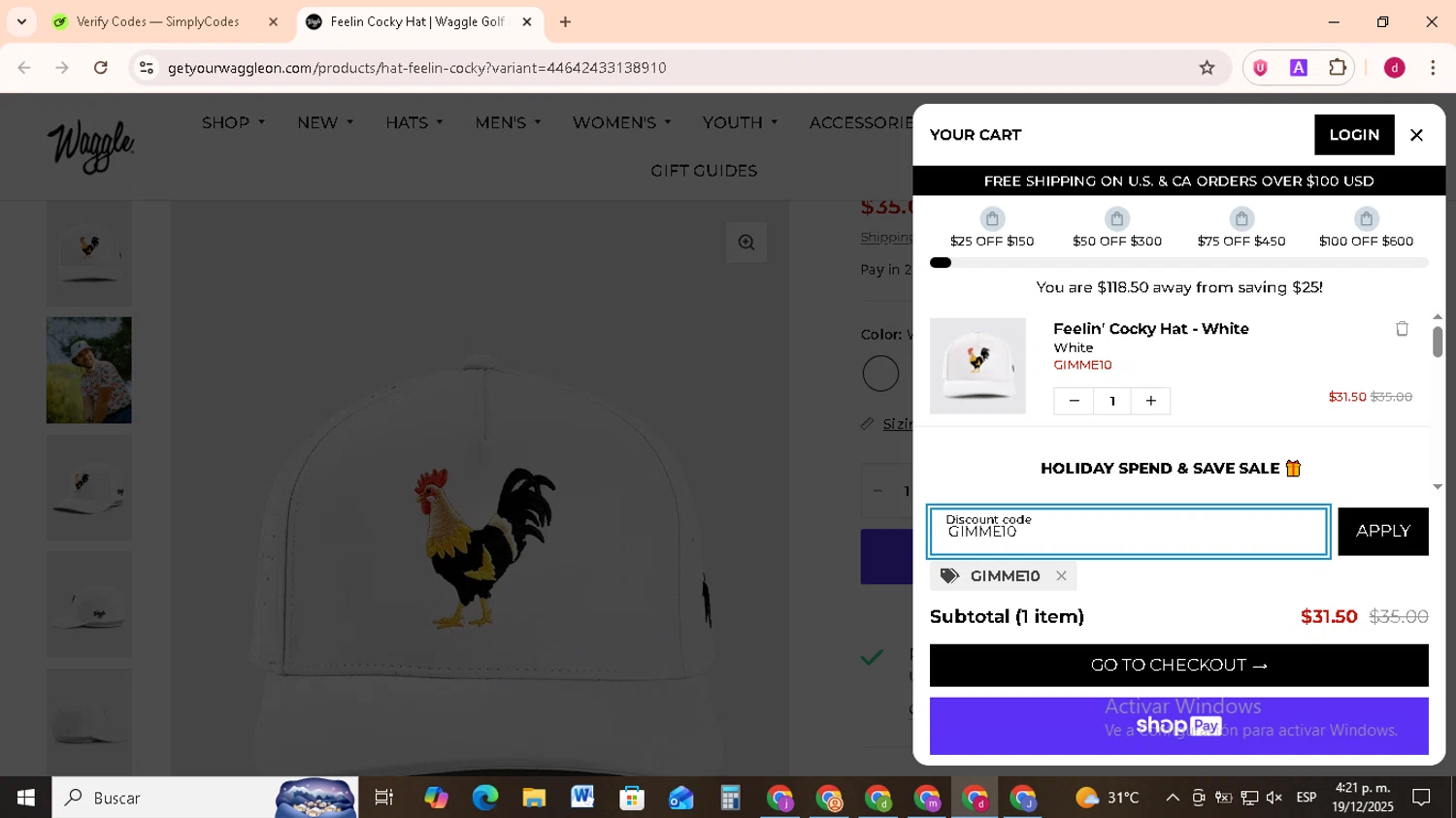Expand the SHOP menu
This screenshot has height=818, width=1456.
point(233,123)
